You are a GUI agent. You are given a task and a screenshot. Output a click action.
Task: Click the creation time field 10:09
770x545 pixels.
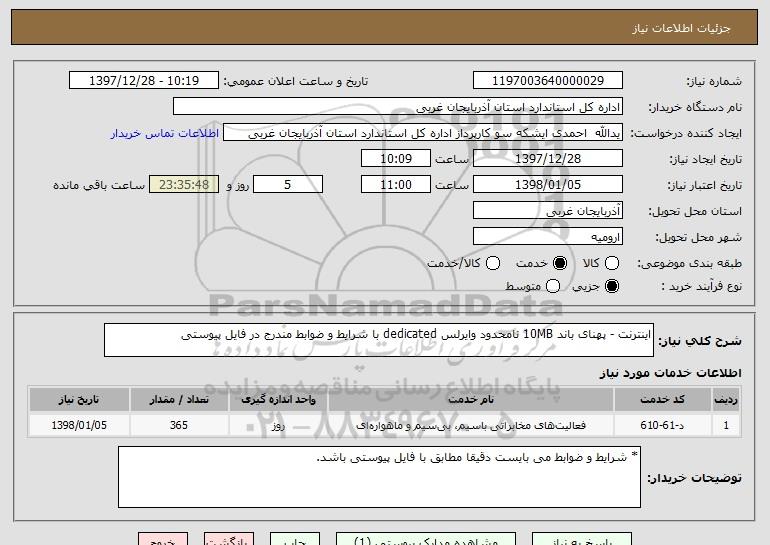396,159
